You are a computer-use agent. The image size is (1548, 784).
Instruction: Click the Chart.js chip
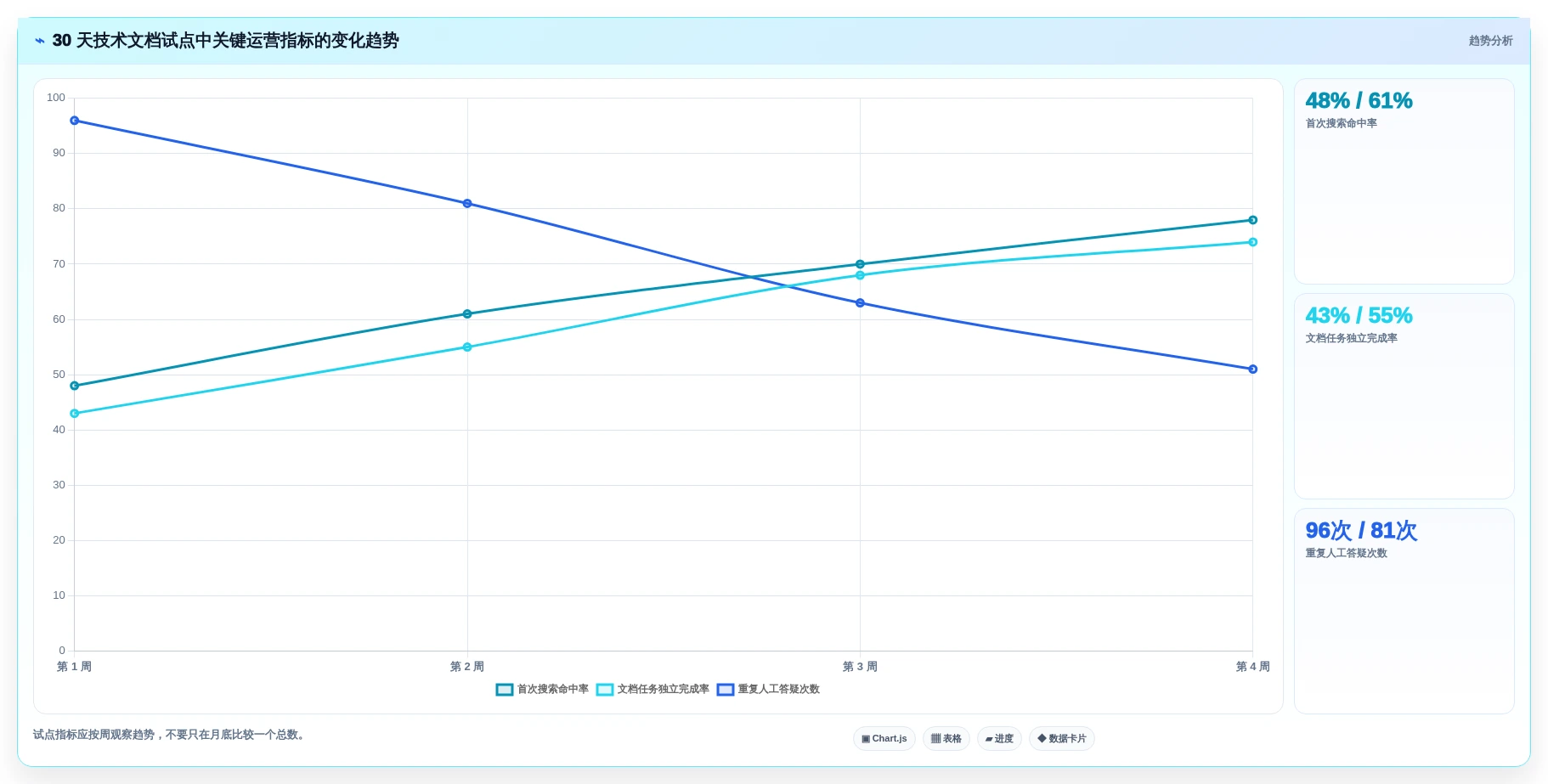tap(884, 739)
